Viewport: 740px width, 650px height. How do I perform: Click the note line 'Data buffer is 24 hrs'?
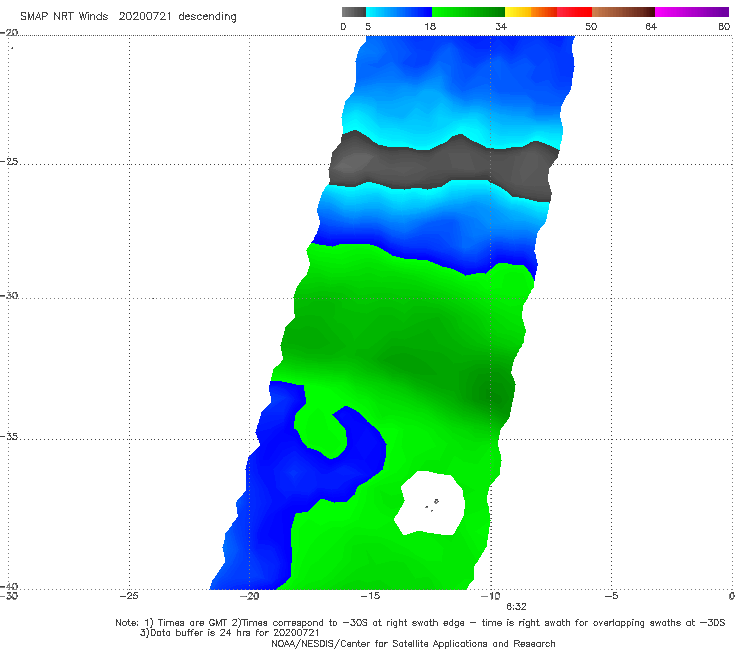coord(229,633)
